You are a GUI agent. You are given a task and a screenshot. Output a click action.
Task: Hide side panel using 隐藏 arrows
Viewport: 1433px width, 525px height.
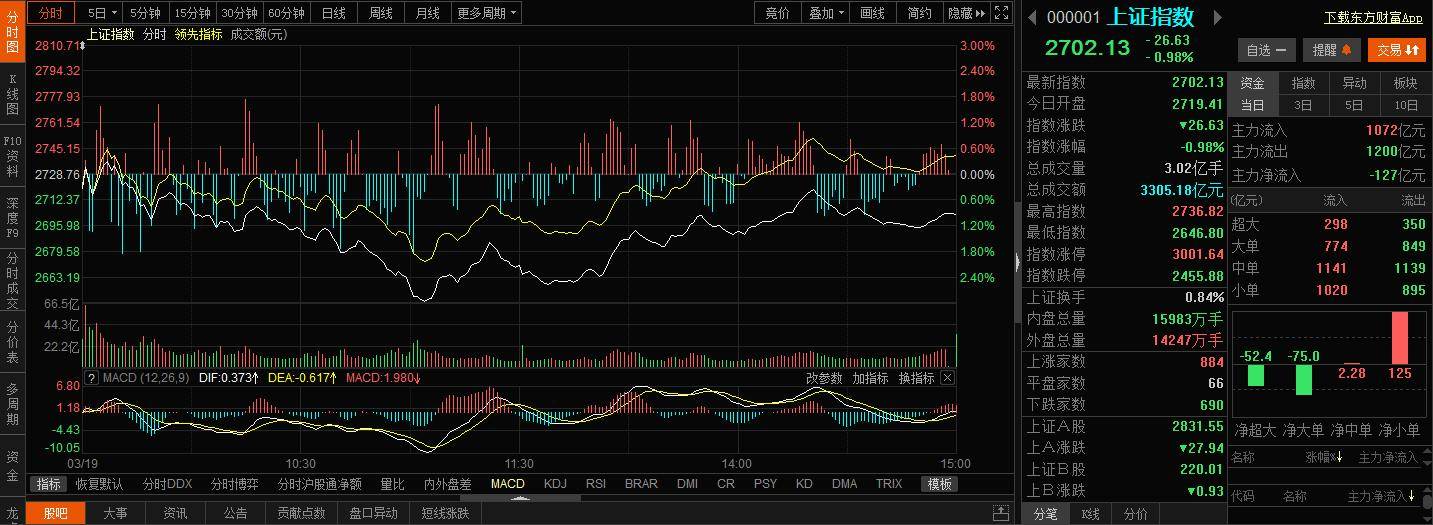[967, 13]
